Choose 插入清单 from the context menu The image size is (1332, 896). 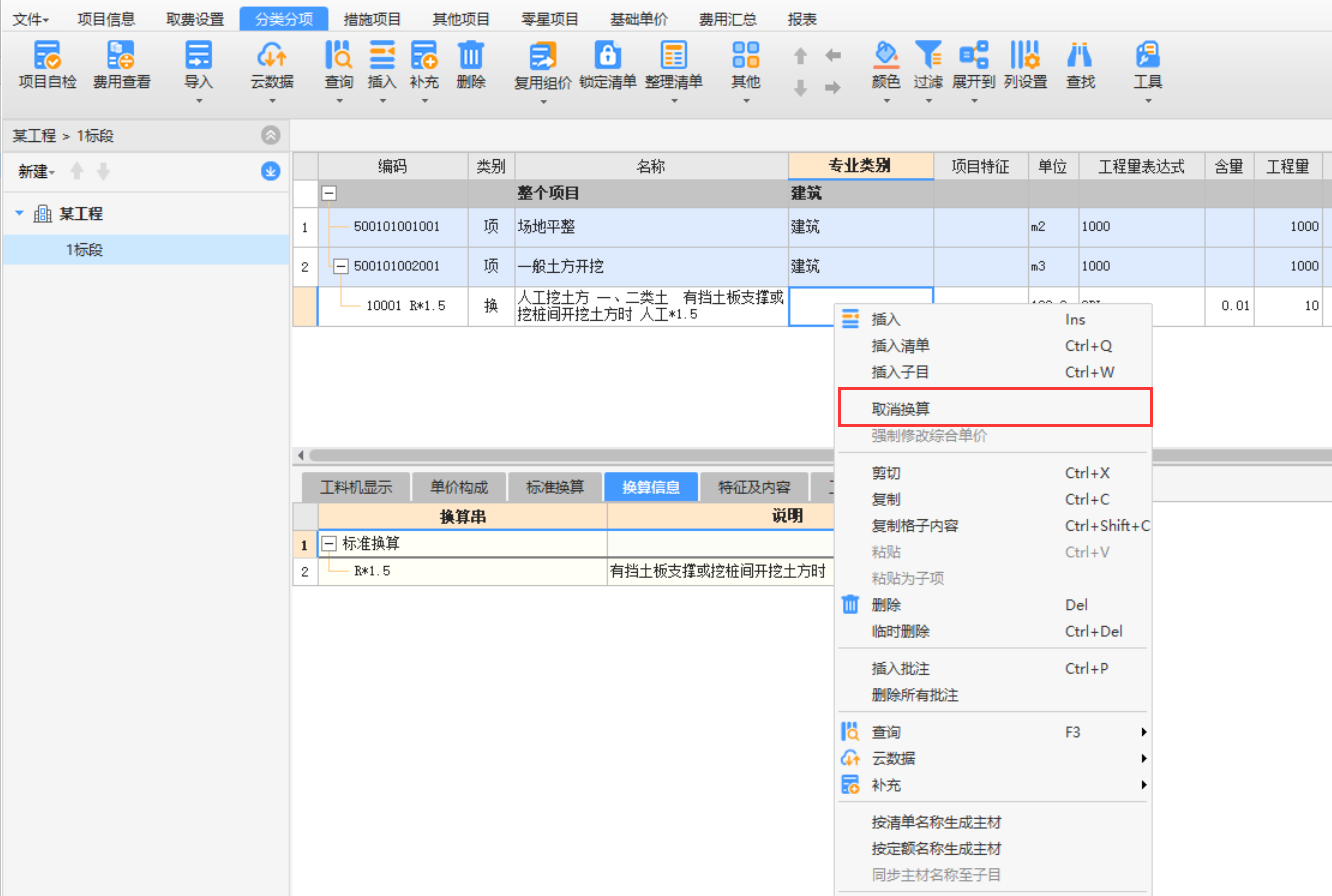pos(900,346)
